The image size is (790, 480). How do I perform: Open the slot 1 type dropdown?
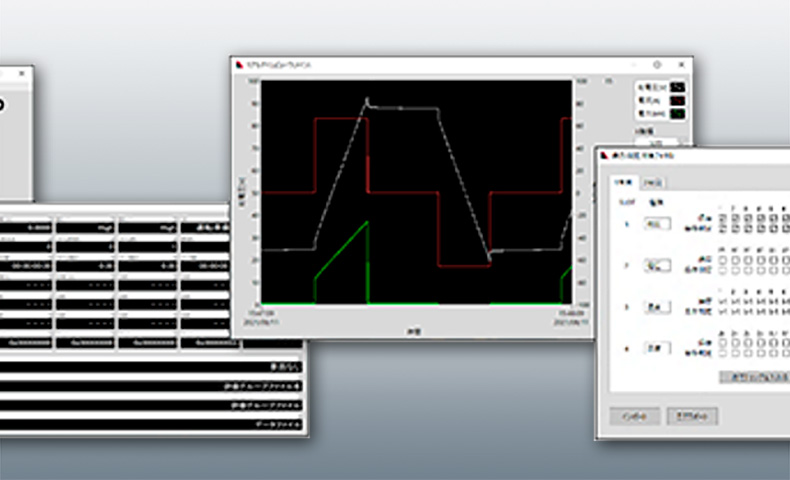657,224
